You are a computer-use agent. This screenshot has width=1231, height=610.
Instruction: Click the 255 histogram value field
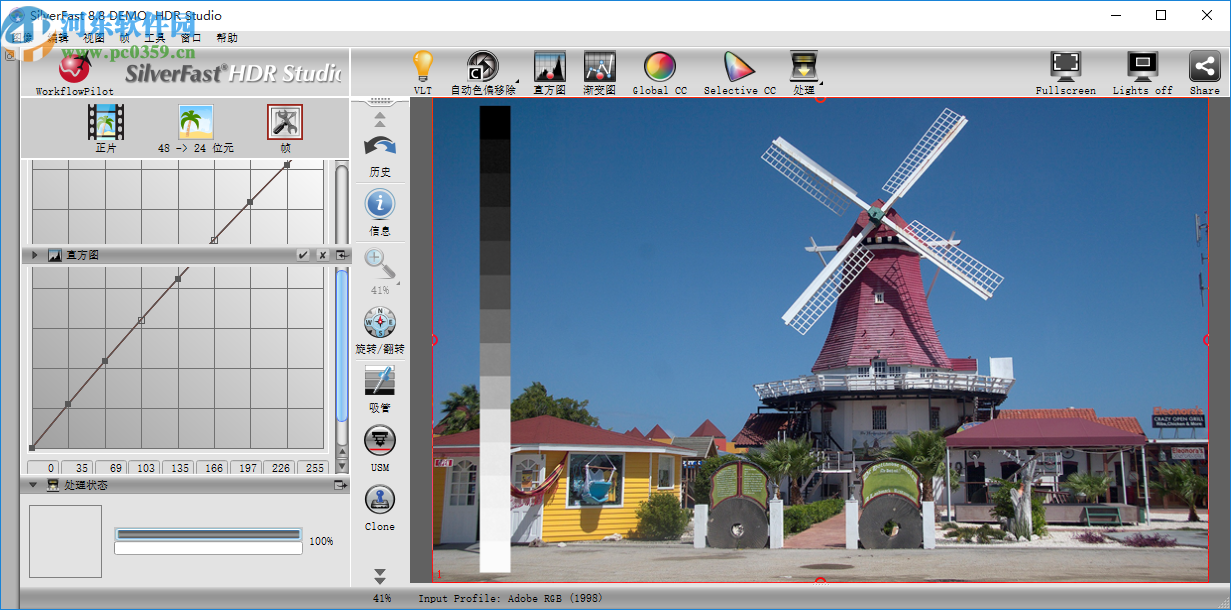tap(314, 467)
